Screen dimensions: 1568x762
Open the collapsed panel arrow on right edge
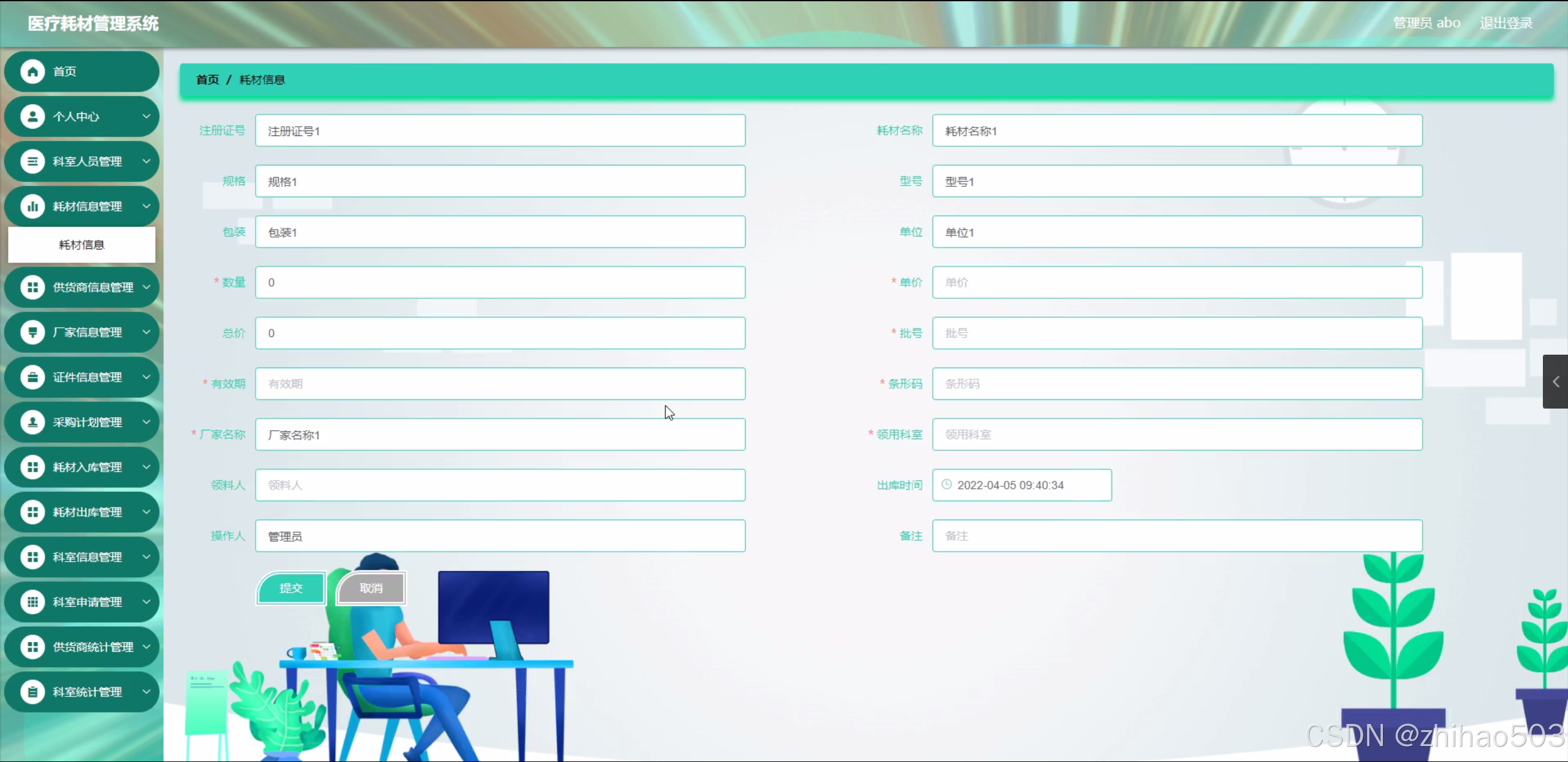[1555, 382]
